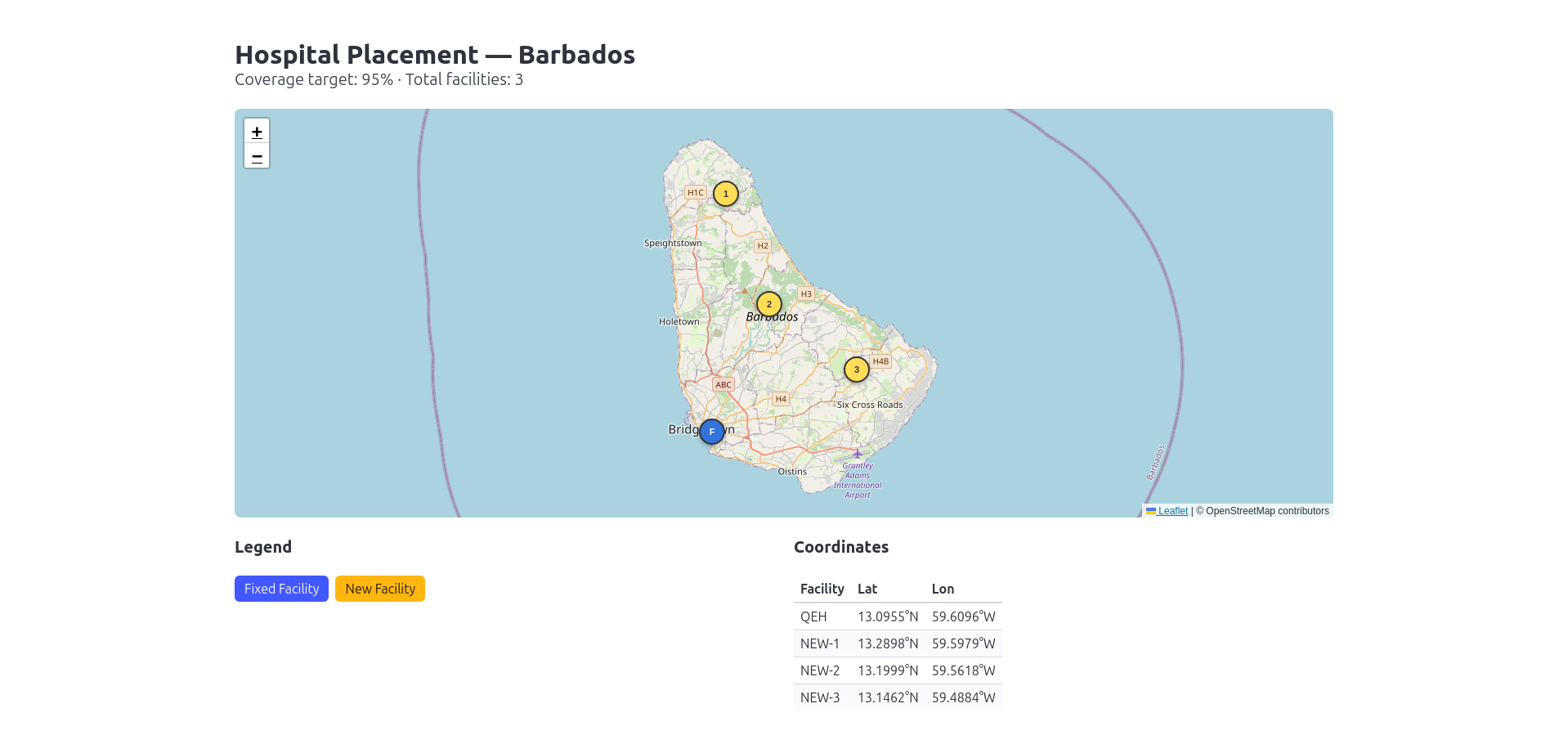Click the Facility column header
The height and width of the screenshot is (744, 1568).
pyautogui.click(x=822, y=589)
